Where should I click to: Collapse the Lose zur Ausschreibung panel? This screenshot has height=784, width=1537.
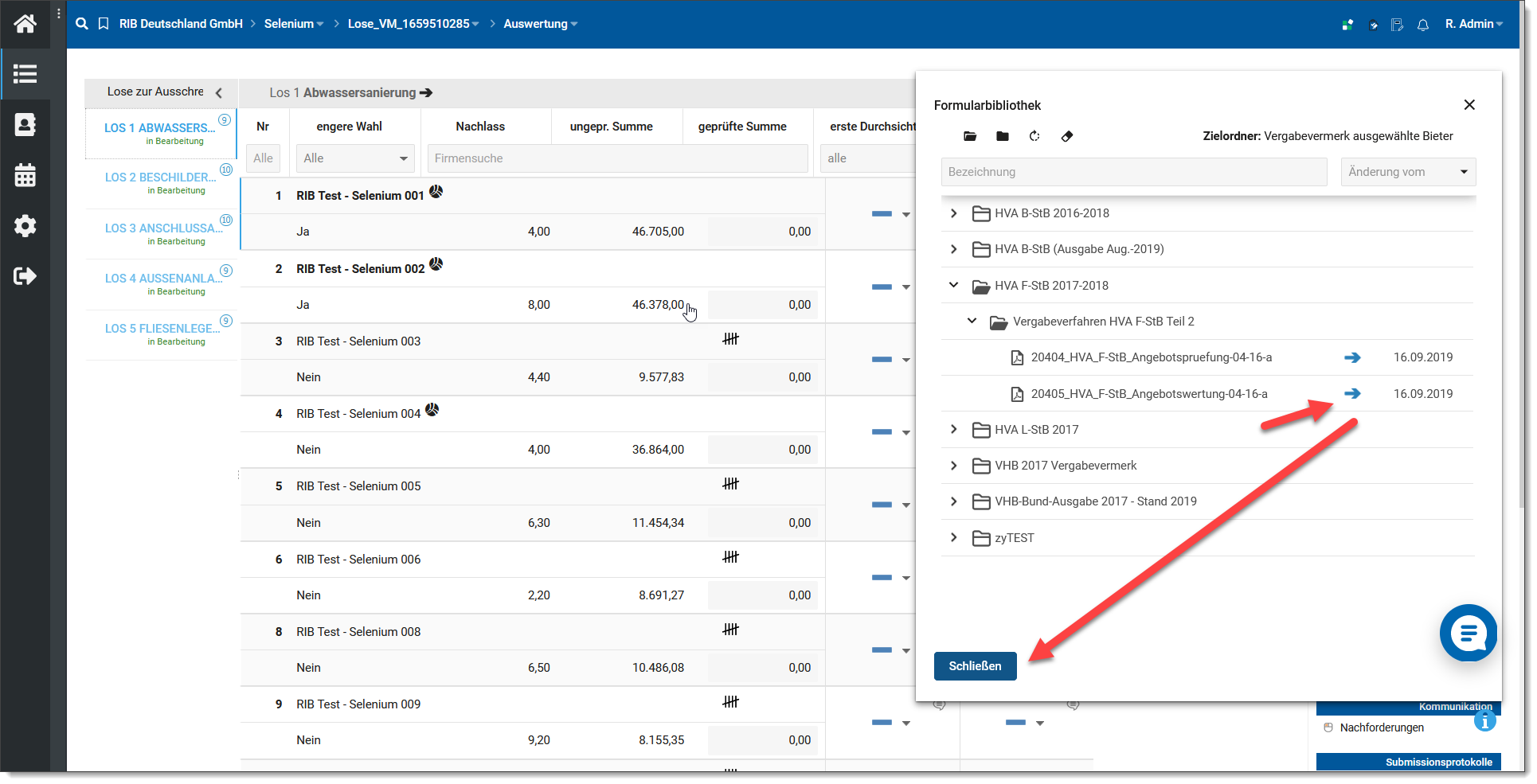(x=219, y=92)
